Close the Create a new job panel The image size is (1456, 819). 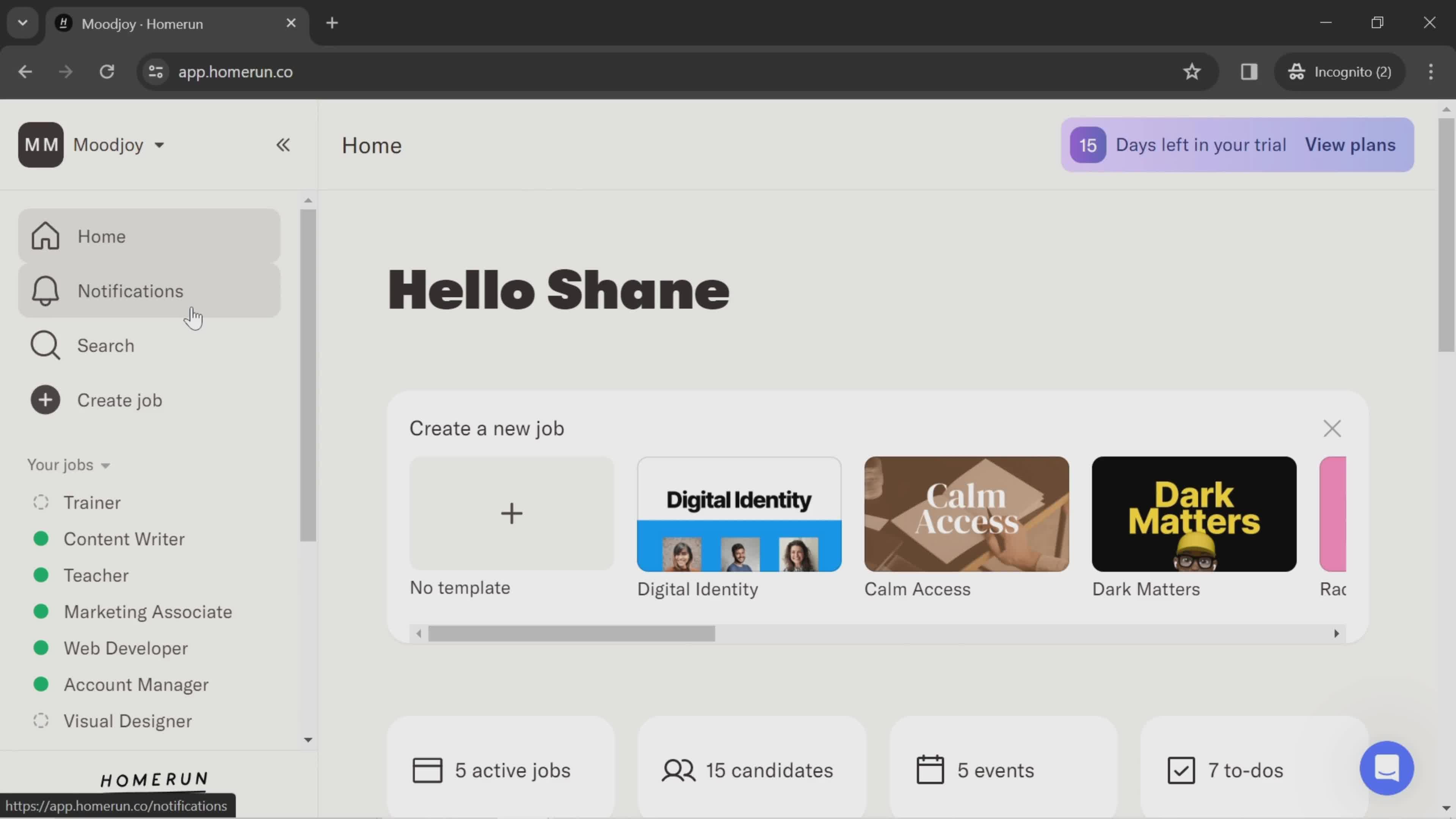(1332, 428)
